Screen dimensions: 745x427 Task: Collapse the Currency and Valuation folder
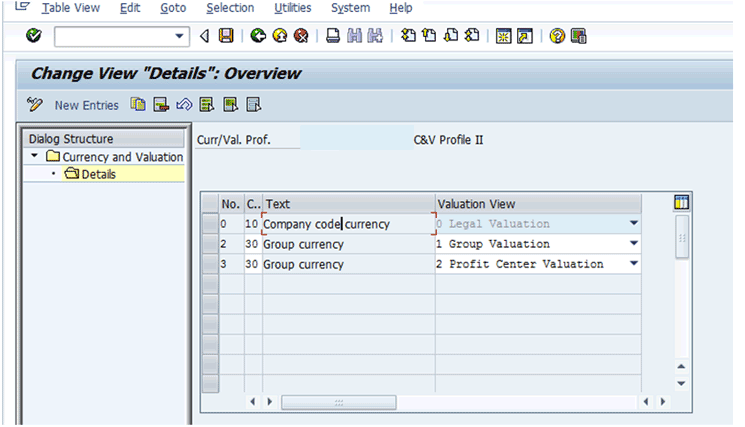tap(36, 157)
